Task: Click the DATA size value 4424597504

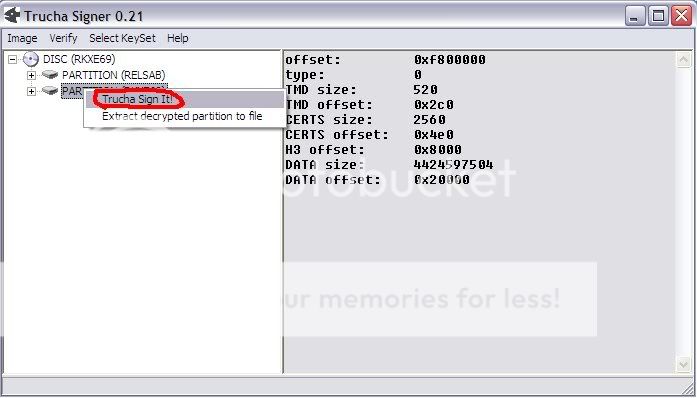Action: 453,165
